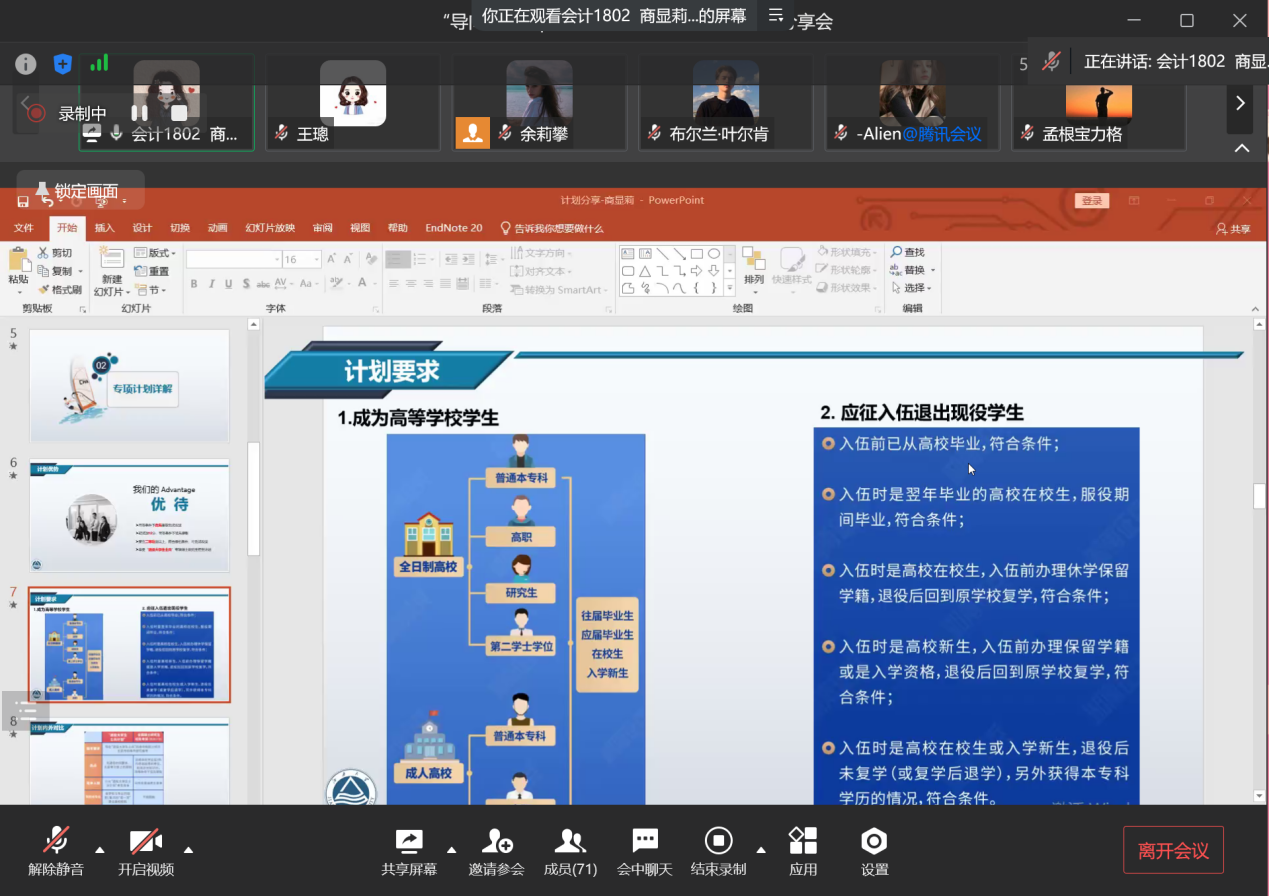Click the network signal strength icon
Screen dimensions: 1269x896
(x=99, y=64)
